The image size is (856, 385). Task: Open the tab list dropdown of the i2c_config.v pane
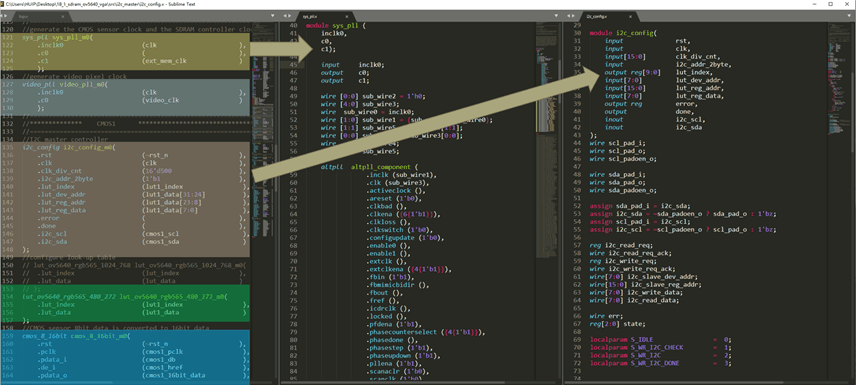coord(849,16)
